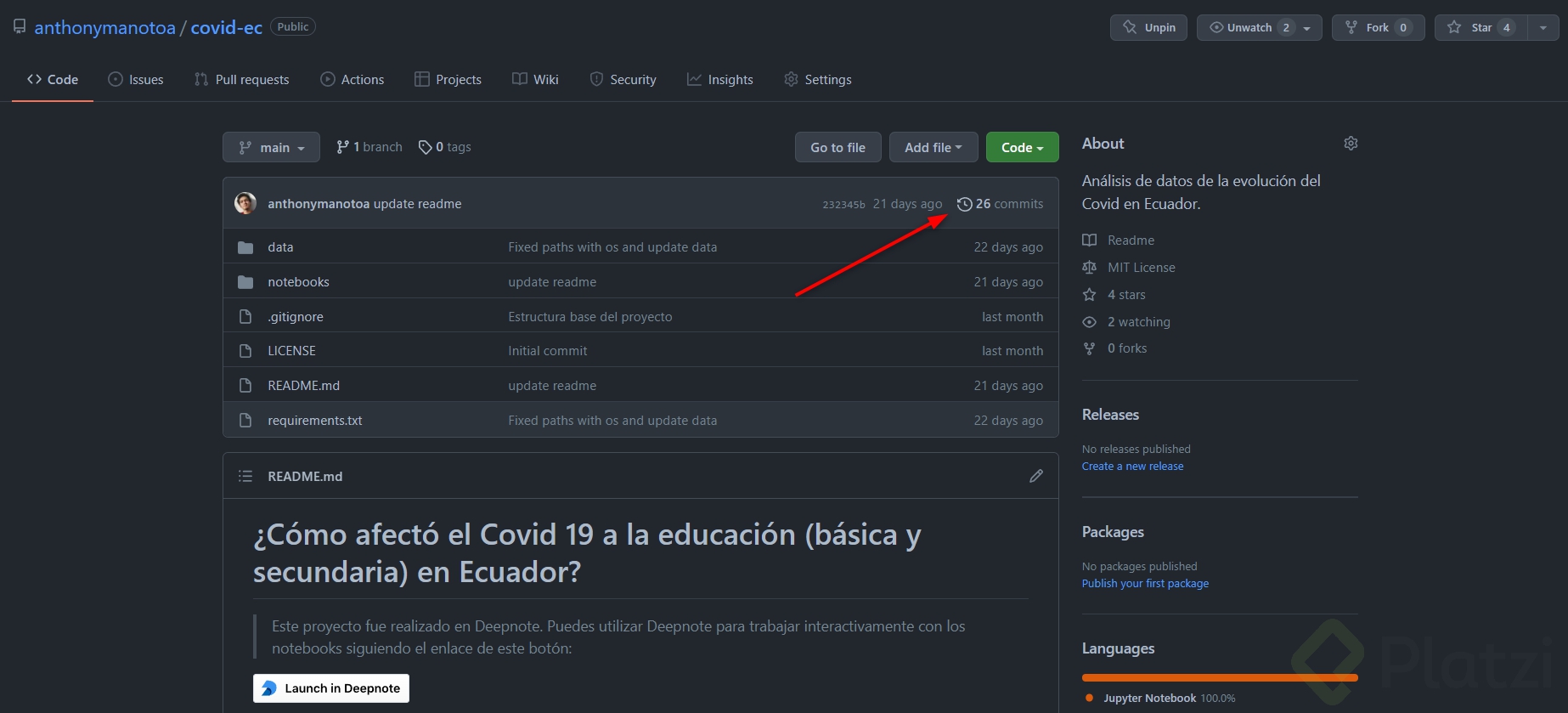This screenshot has height=713, width=1568.
Task: Open README.md in the file list
Action: pyautogui.click(x=303, y=386)
